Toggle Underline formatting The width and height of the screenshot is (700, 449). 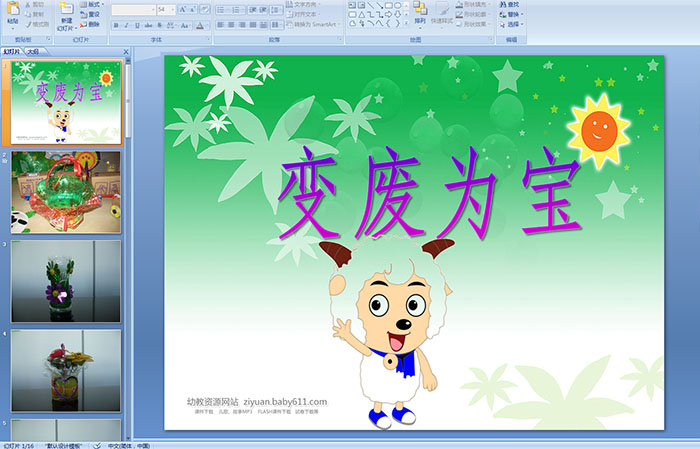click(137, 25)
